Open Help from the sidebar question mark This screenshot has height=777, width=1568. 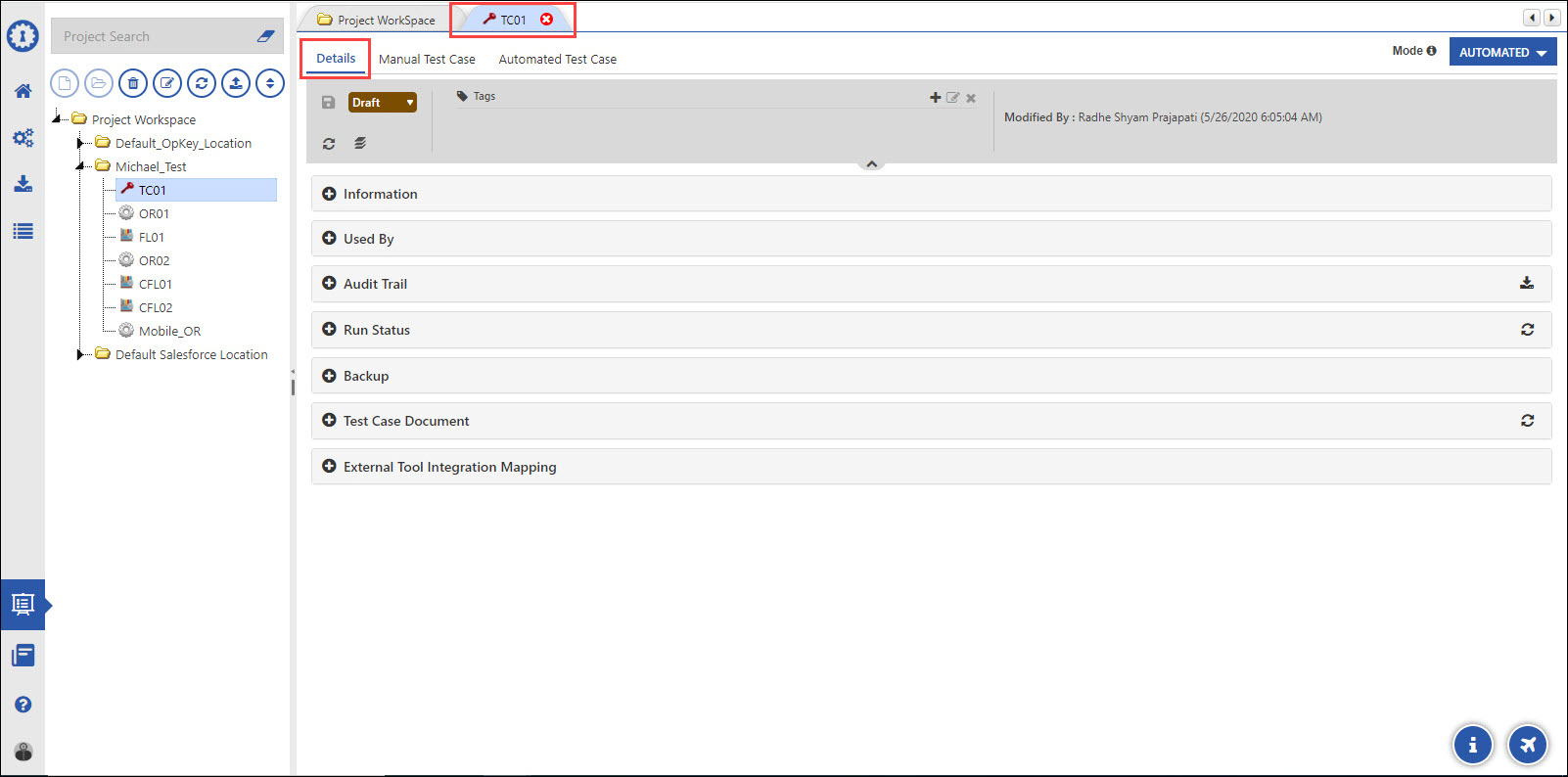coord(23,705)
